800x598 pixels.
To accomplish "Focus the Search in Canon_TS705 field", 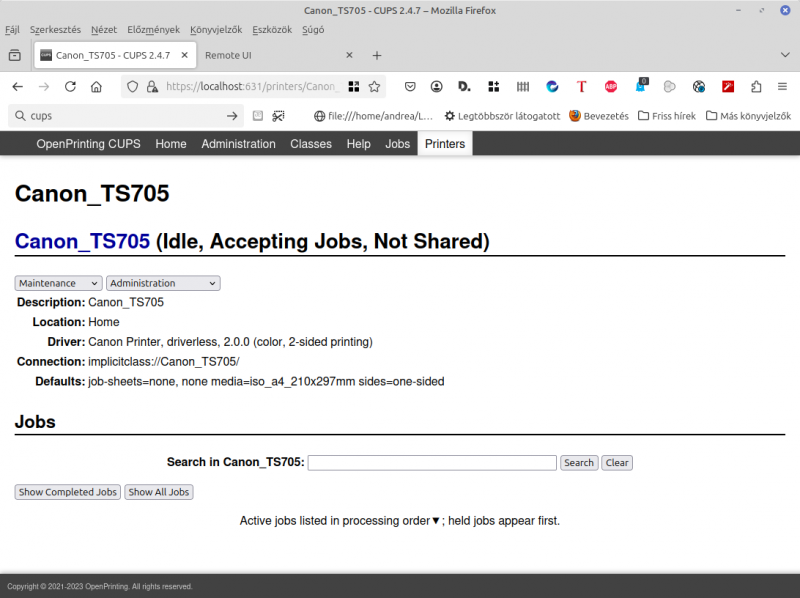I will [432, 463].
